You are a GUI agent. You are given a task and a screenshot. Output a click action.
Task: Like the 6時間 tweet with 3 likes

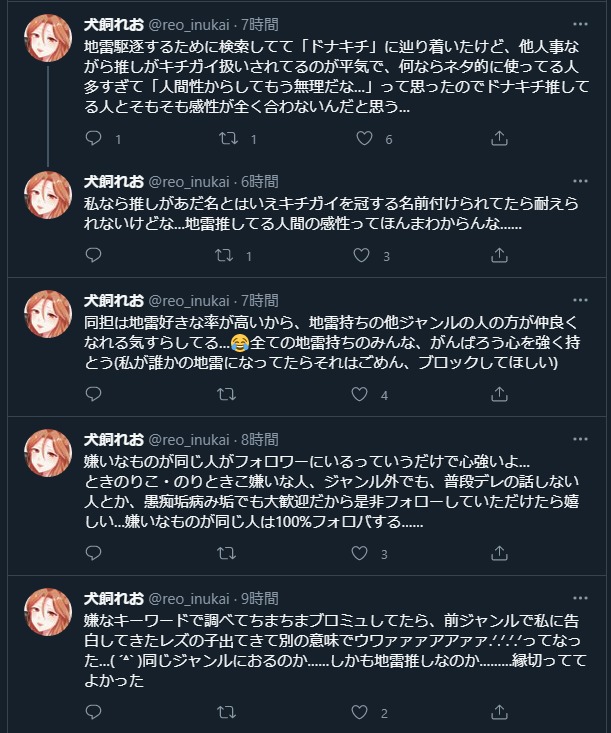pos(364,256)
